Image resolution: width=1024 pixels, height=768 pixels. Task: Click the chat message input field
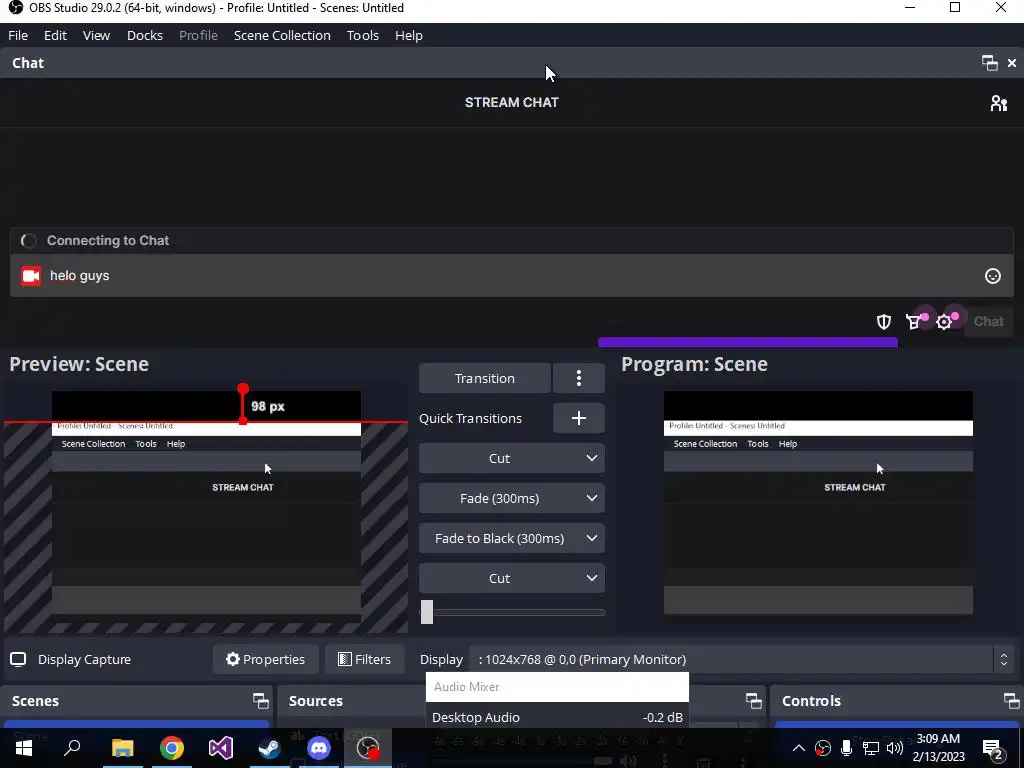[x=511, y=276]
